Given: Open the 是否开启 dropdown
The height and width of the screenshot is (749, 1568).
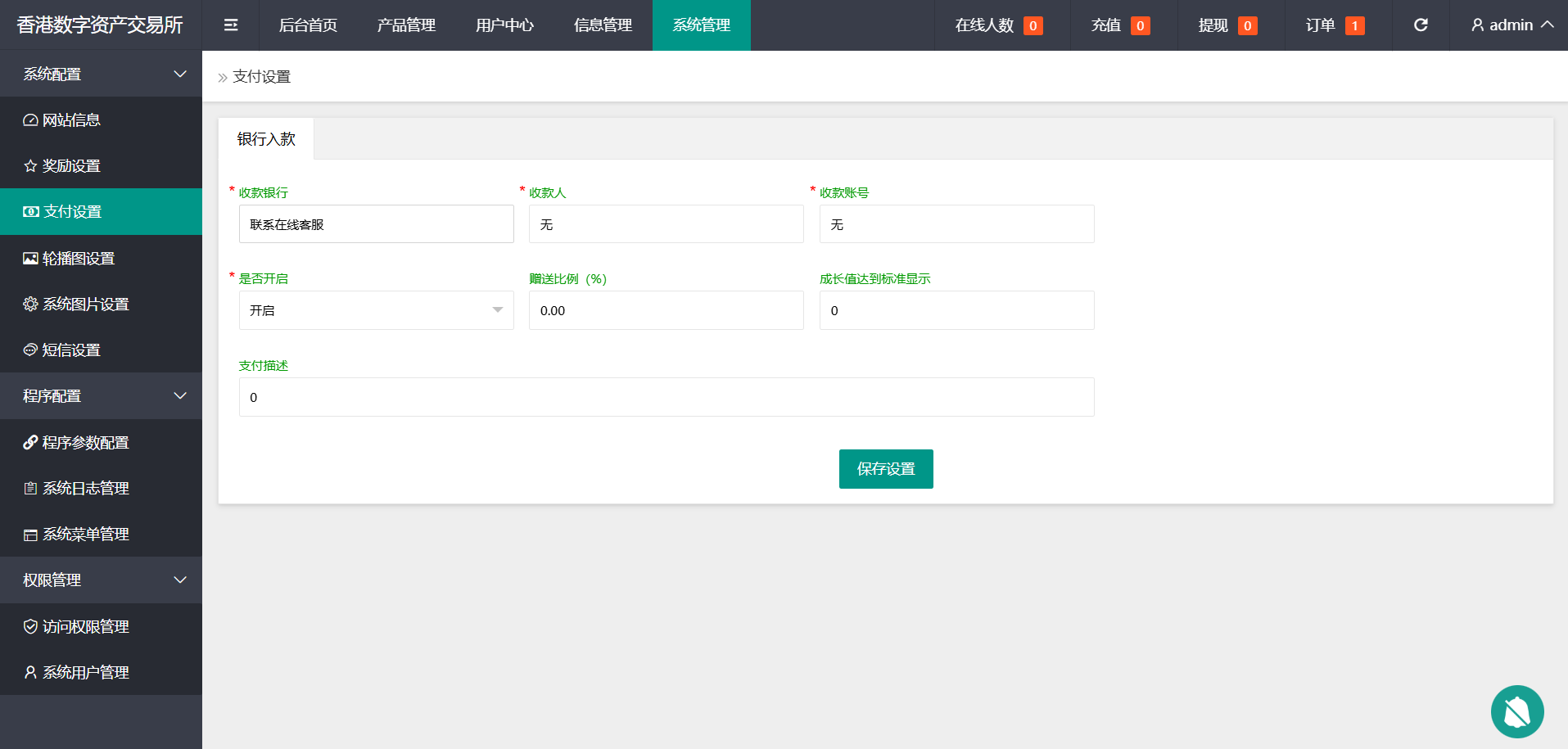Looking at the screenshot, I should (x=377, y=310).
